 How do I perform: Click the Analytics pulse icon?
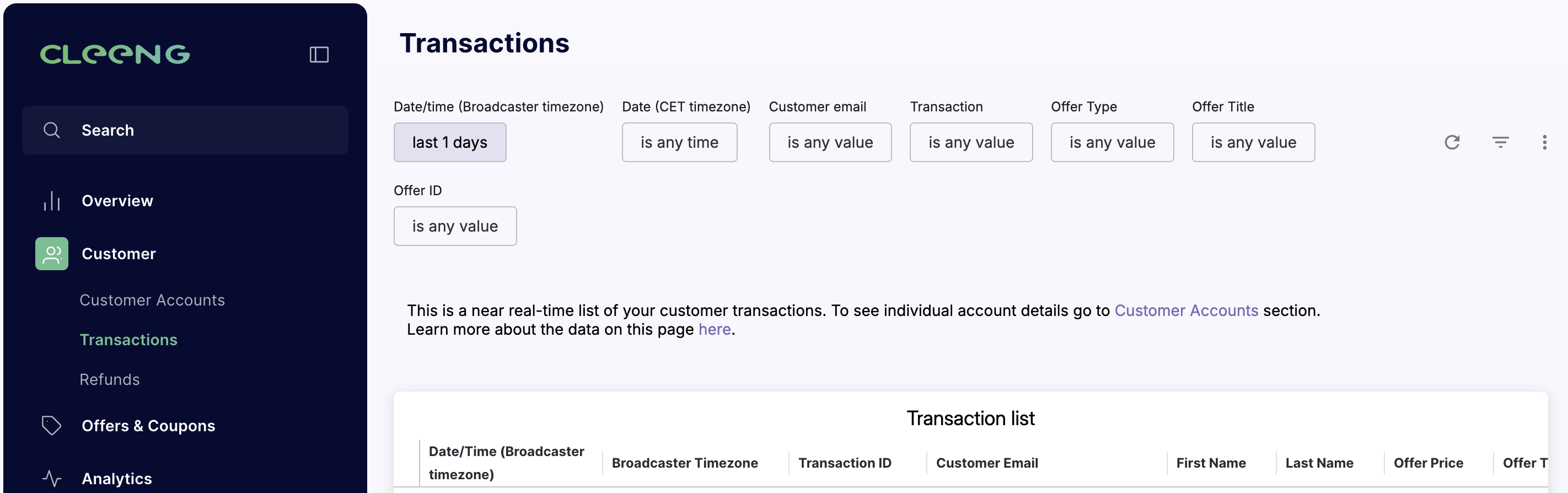click(52, 479)
